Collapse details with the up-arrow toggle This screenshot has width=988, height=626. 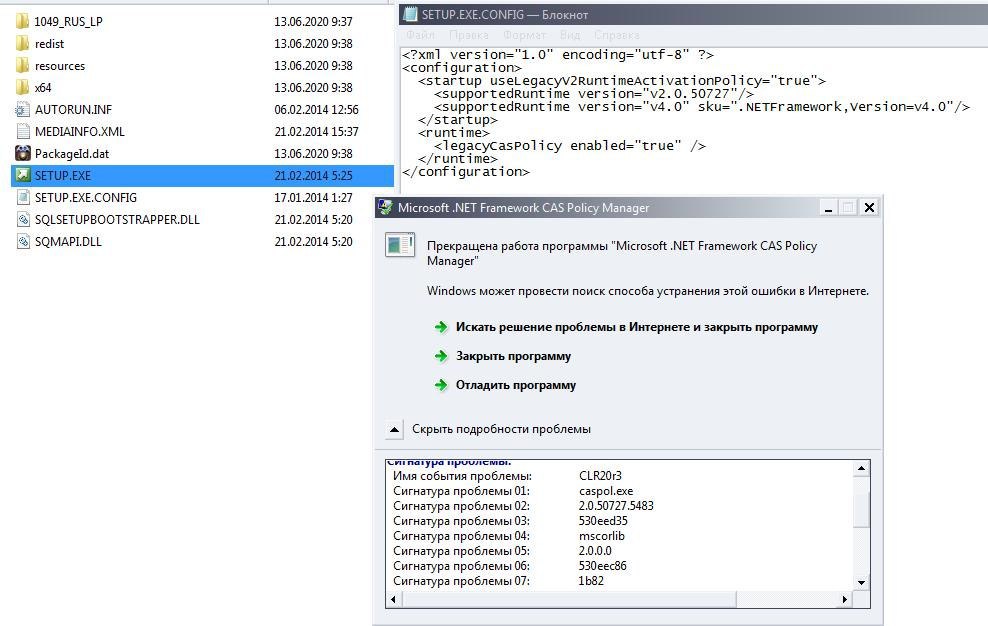tap(394, 429)
